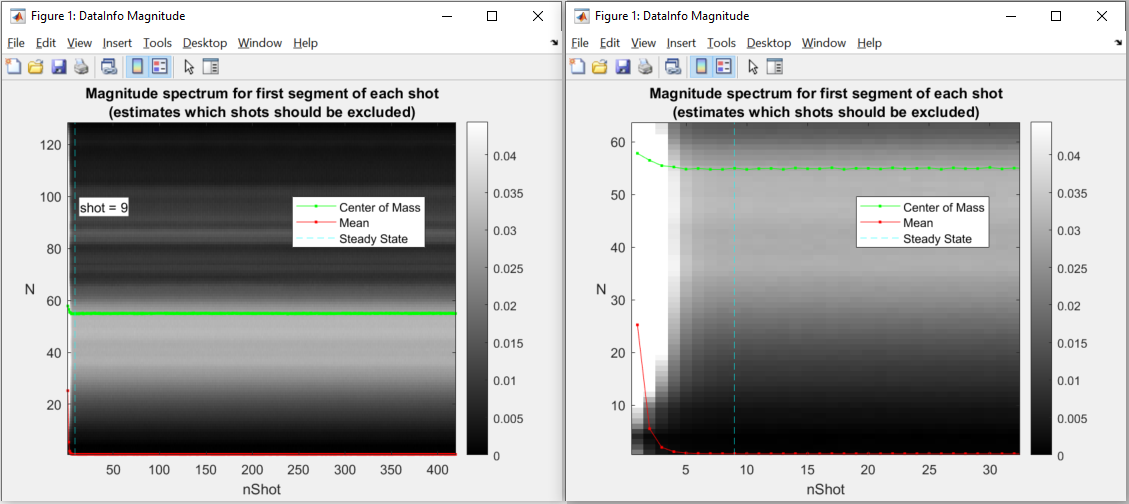Expand Insert menu in right window
This screenshot has height=504, width=1129.
(x=681, y=43)
